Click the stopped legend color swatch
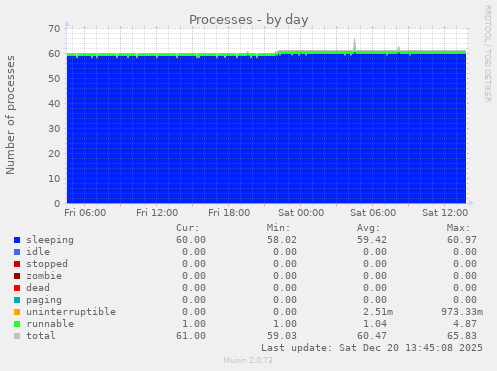 17,264
